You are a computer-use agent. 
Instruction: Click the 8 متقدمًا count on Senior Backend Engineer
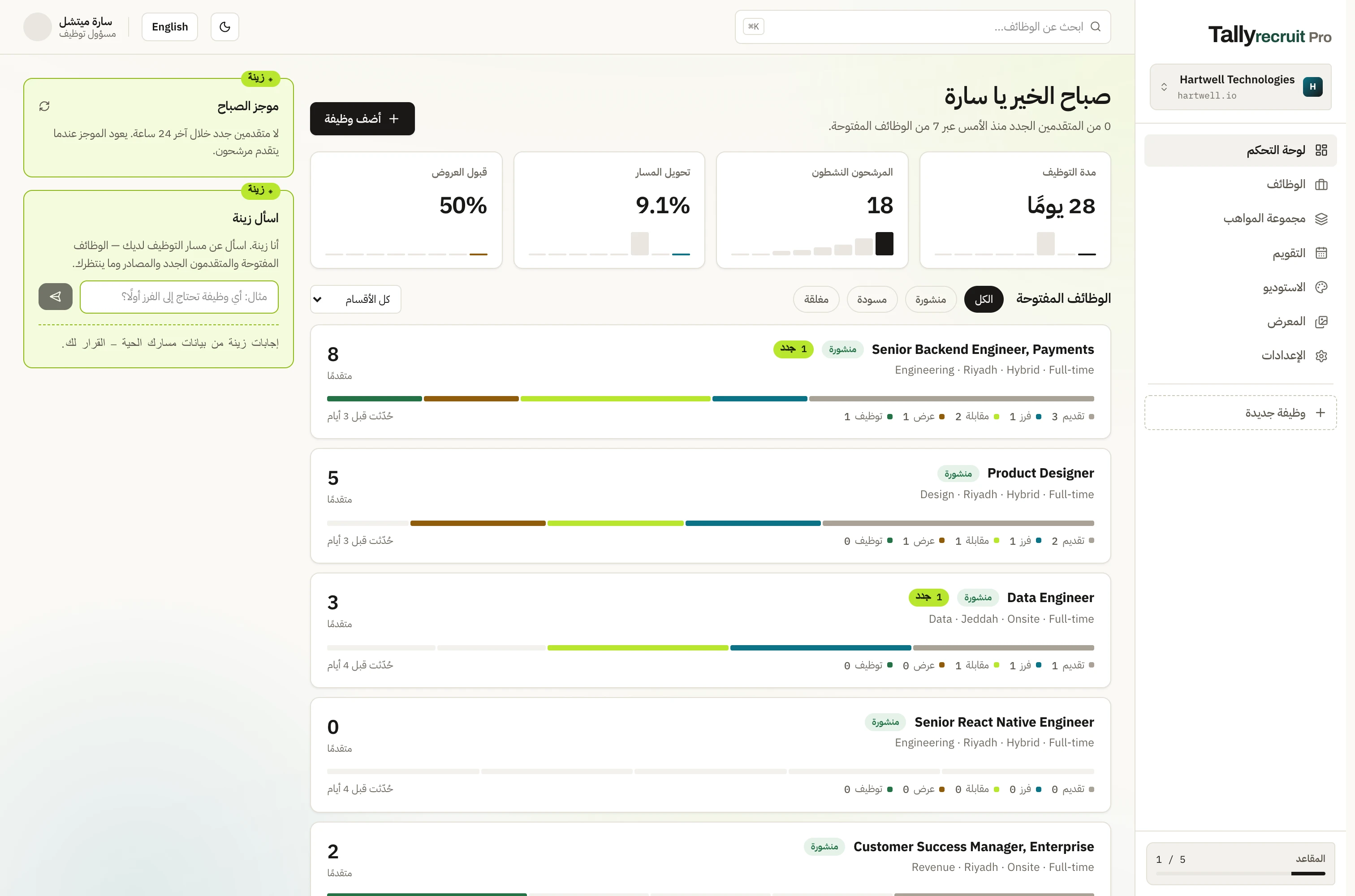pyautogui.click(x=340, y=362)
